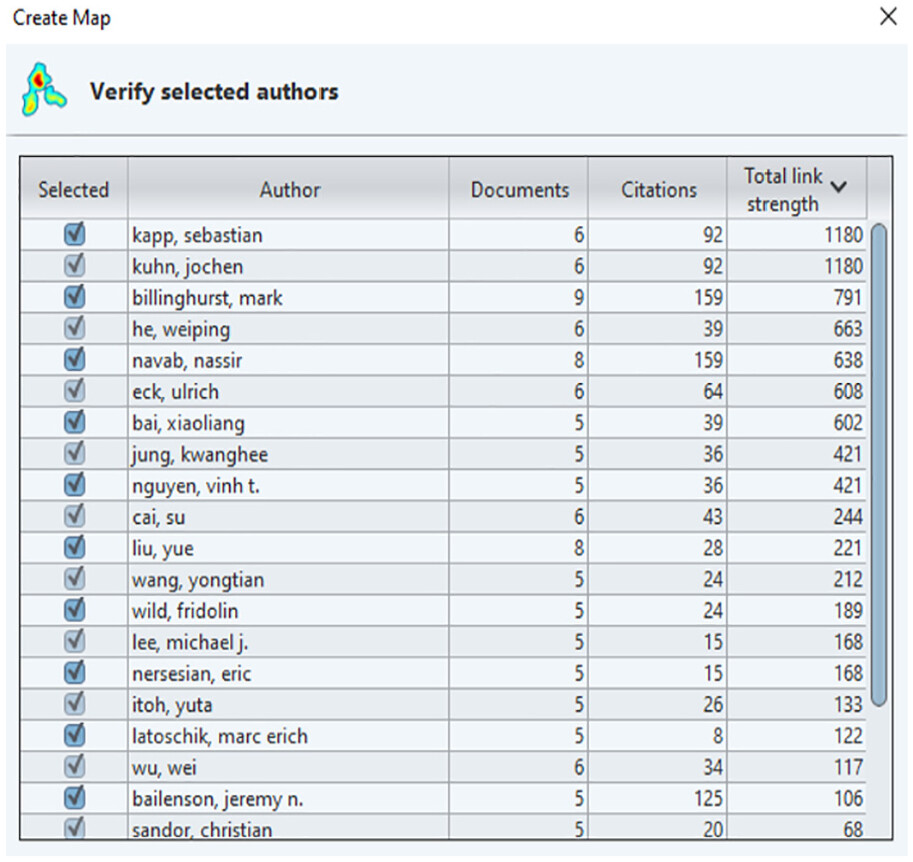
Task: Sort table by Author column header
Action: click(x=289, y=190)
